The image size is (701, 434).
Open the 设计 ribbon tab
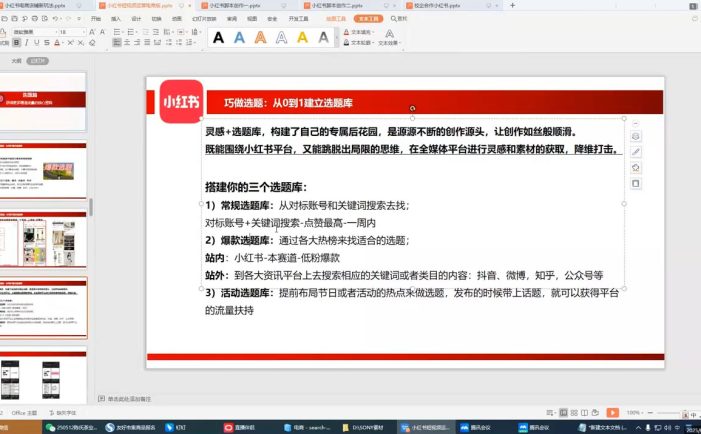(136, 19)
